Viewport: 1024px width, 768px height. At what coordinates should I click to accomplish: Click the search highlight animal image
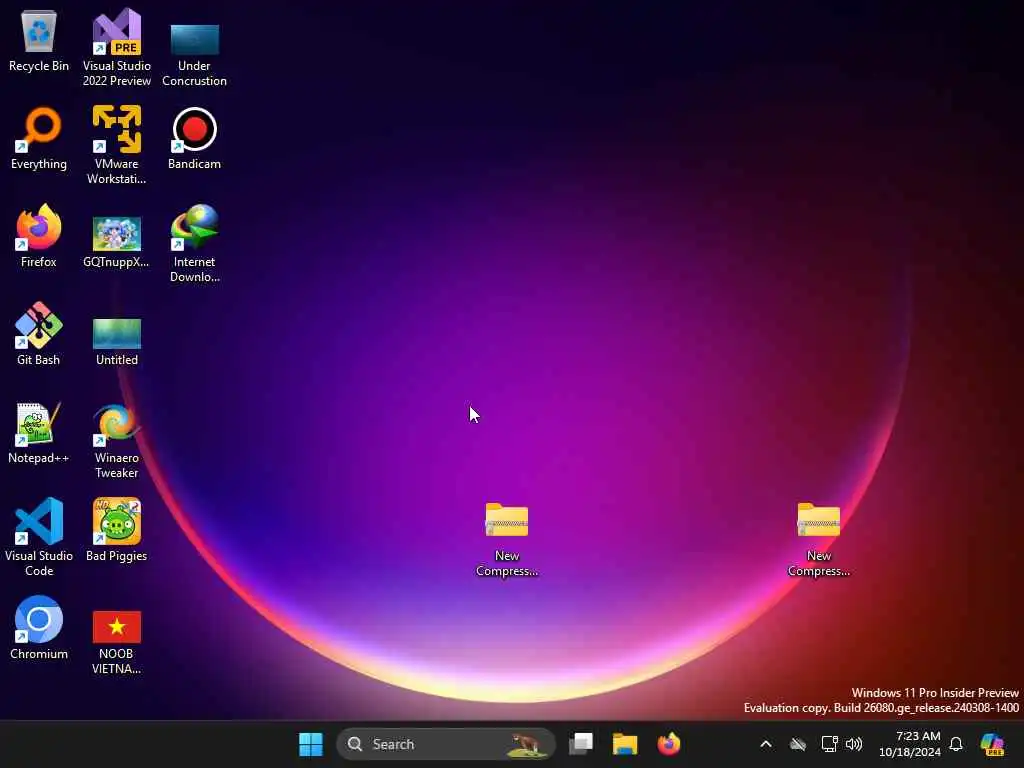(x=526, y=744)
